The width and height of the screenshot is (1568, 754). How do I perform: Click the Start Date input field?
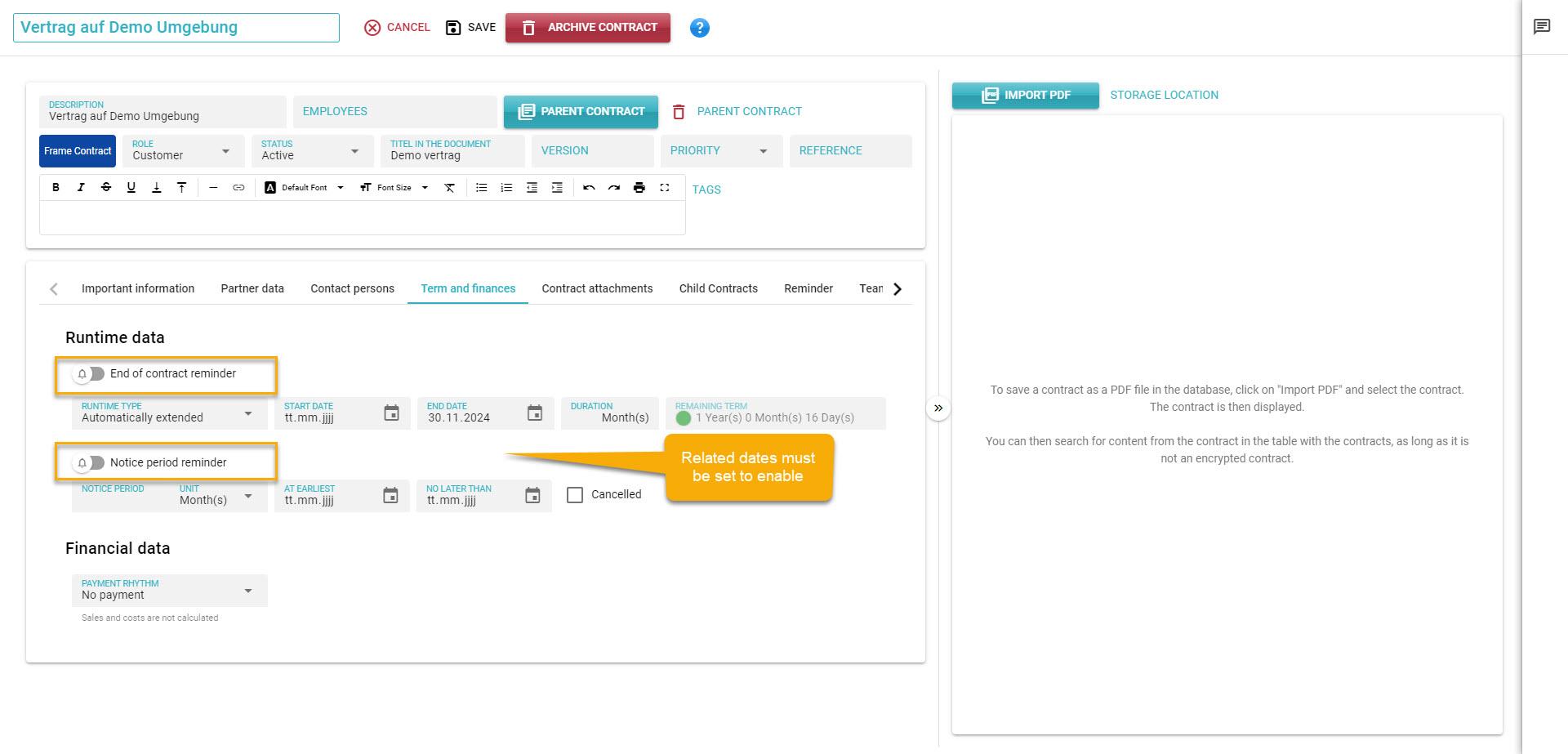pyautogui.click(x=327, y=417)
